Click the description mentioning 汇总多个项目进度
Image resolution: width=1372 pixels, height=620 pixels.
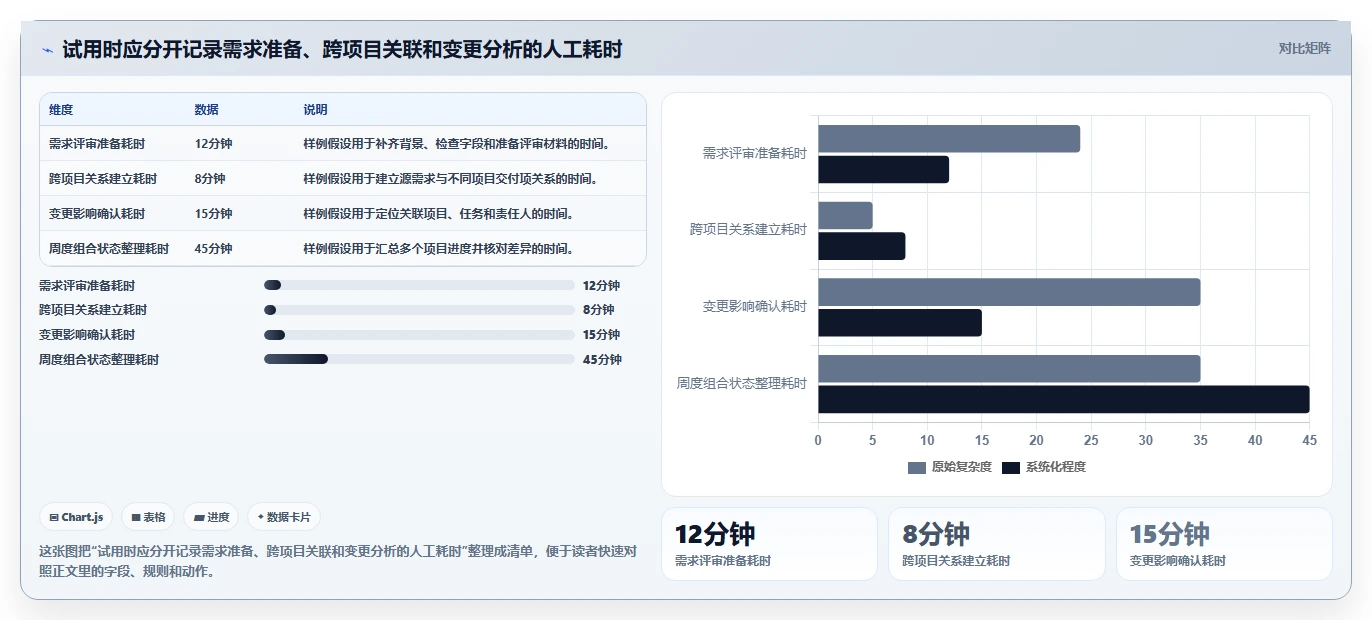click(x=438, y=249)
